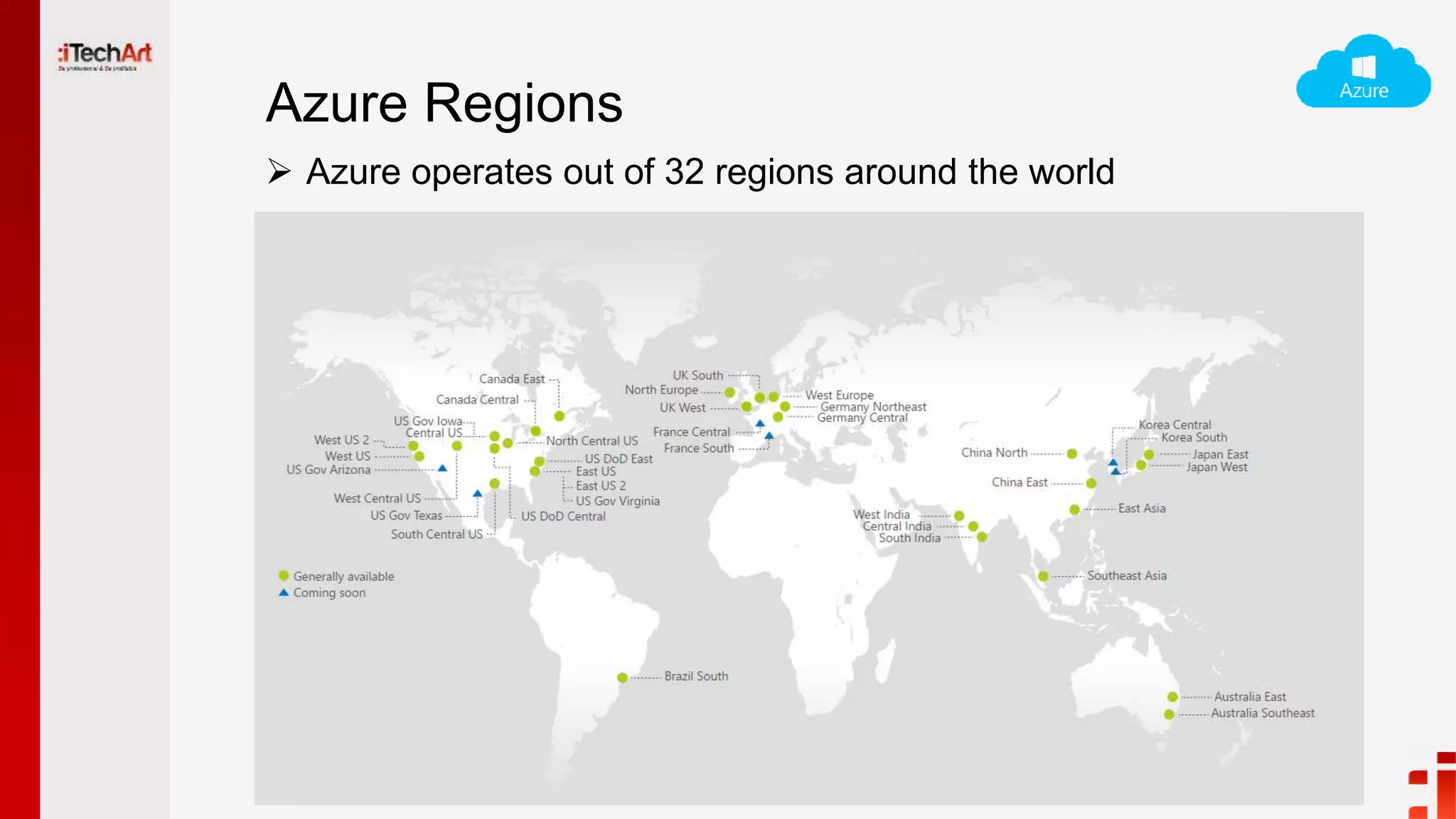Click the Brazil South green marker
The image size is (1456, 819).
point(622,678)
